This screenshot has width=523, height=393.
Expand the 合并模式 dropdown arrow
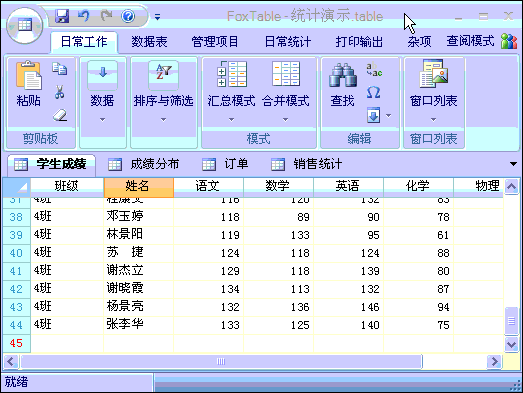[x=286, y=119]
